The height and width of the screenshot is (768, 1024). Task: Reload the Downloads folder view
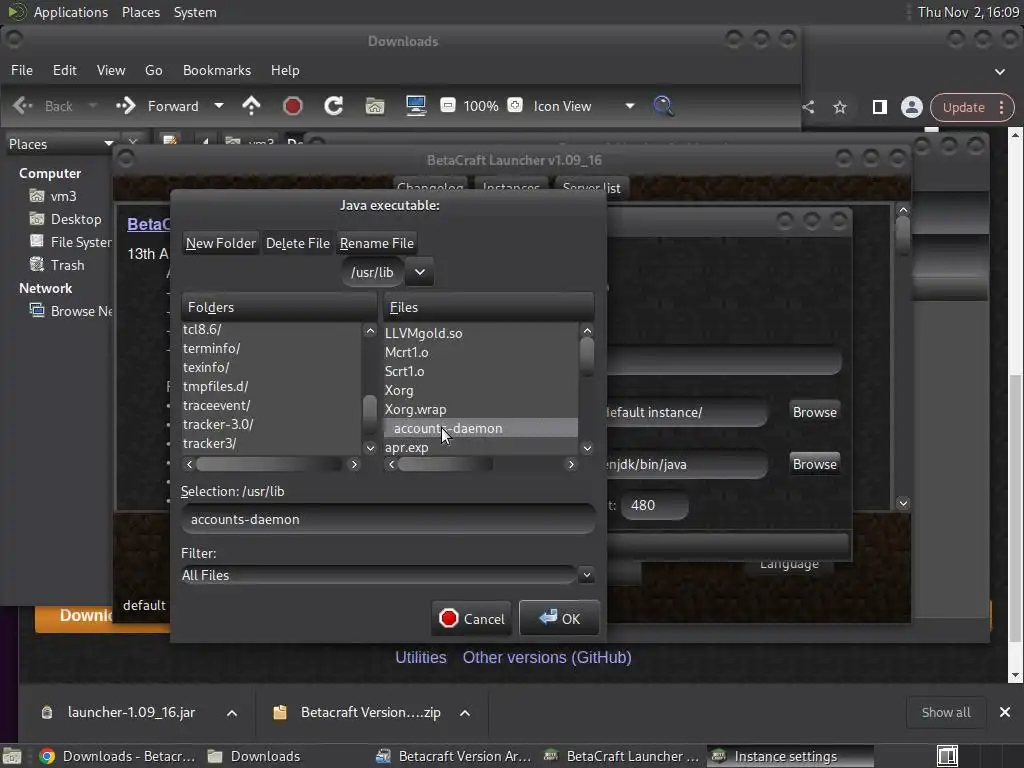click(334, 106)
